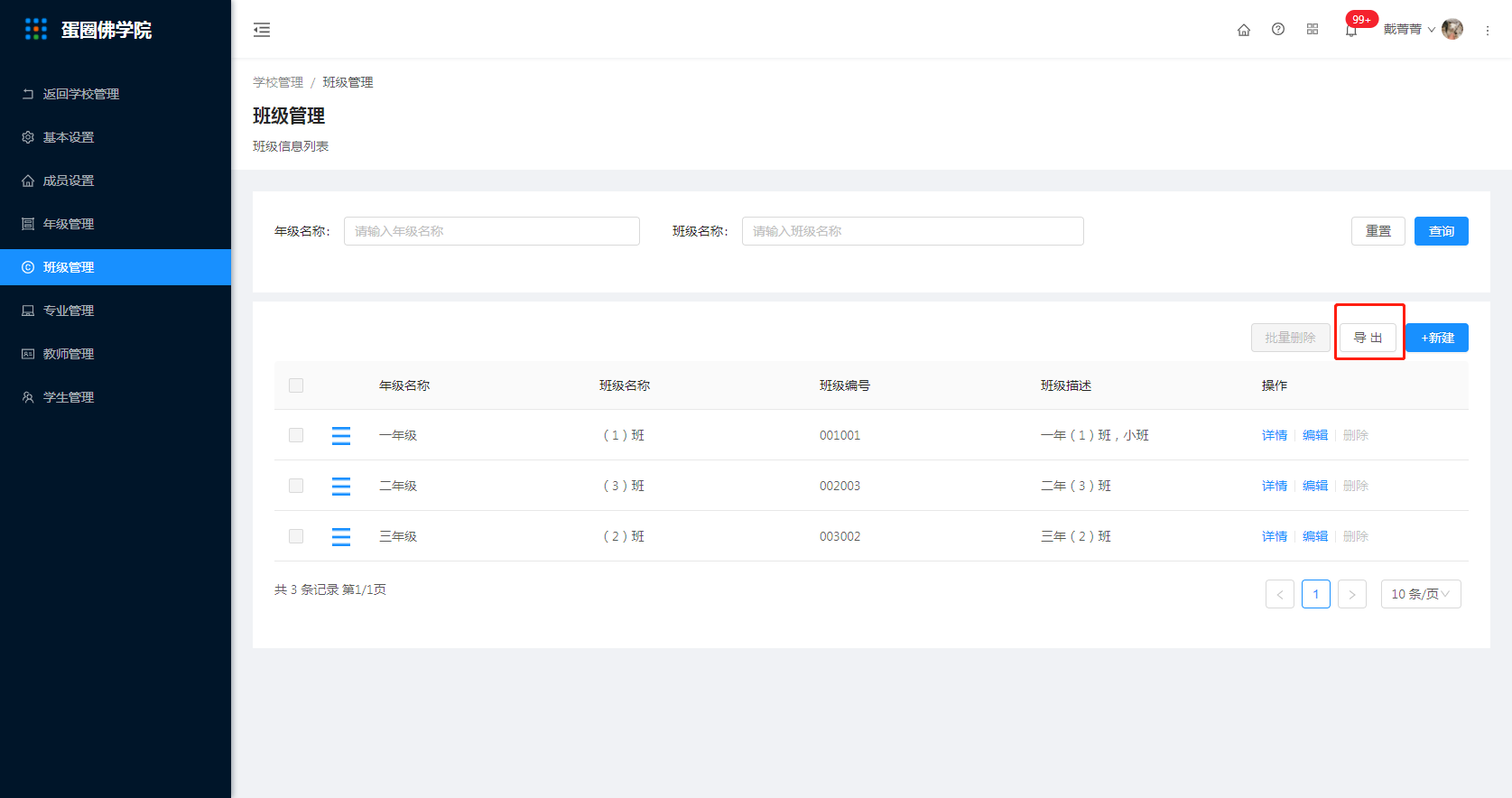Screen dimensions: 1512x798
Task: Click the 批量删除 button
Action: tap(1291, 338)
